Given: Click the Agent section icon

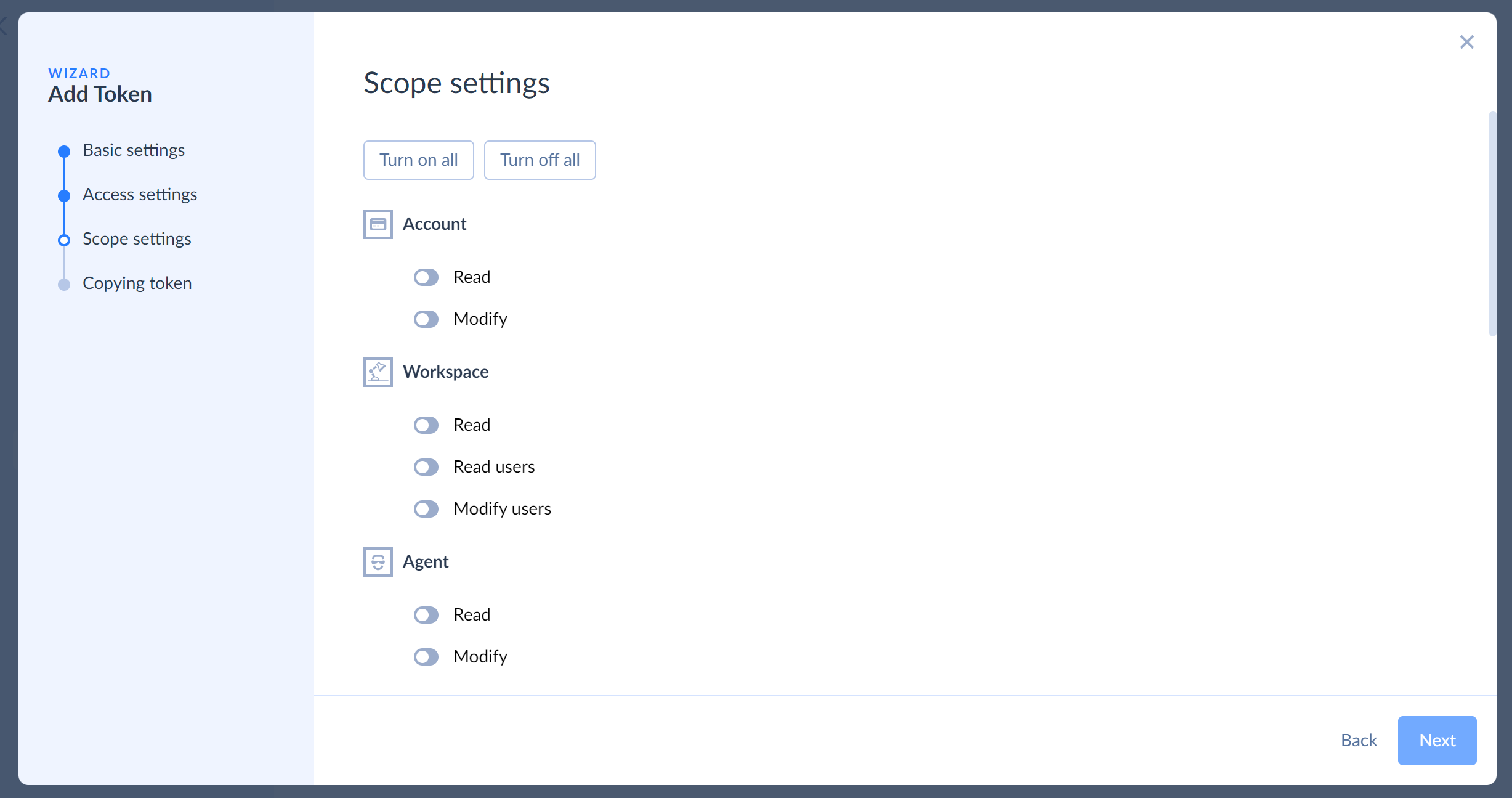Looking at the screenshot, I should (378, 560).
